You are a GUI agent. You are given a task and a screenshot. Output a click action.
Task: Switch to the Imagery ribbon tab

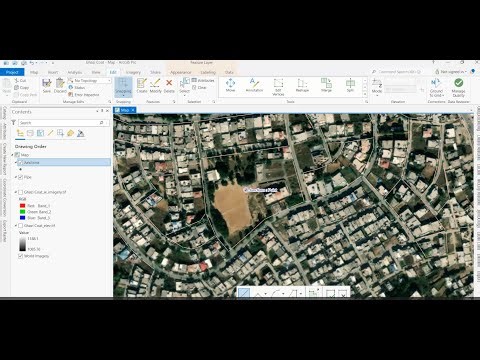(x=133, y=72)
